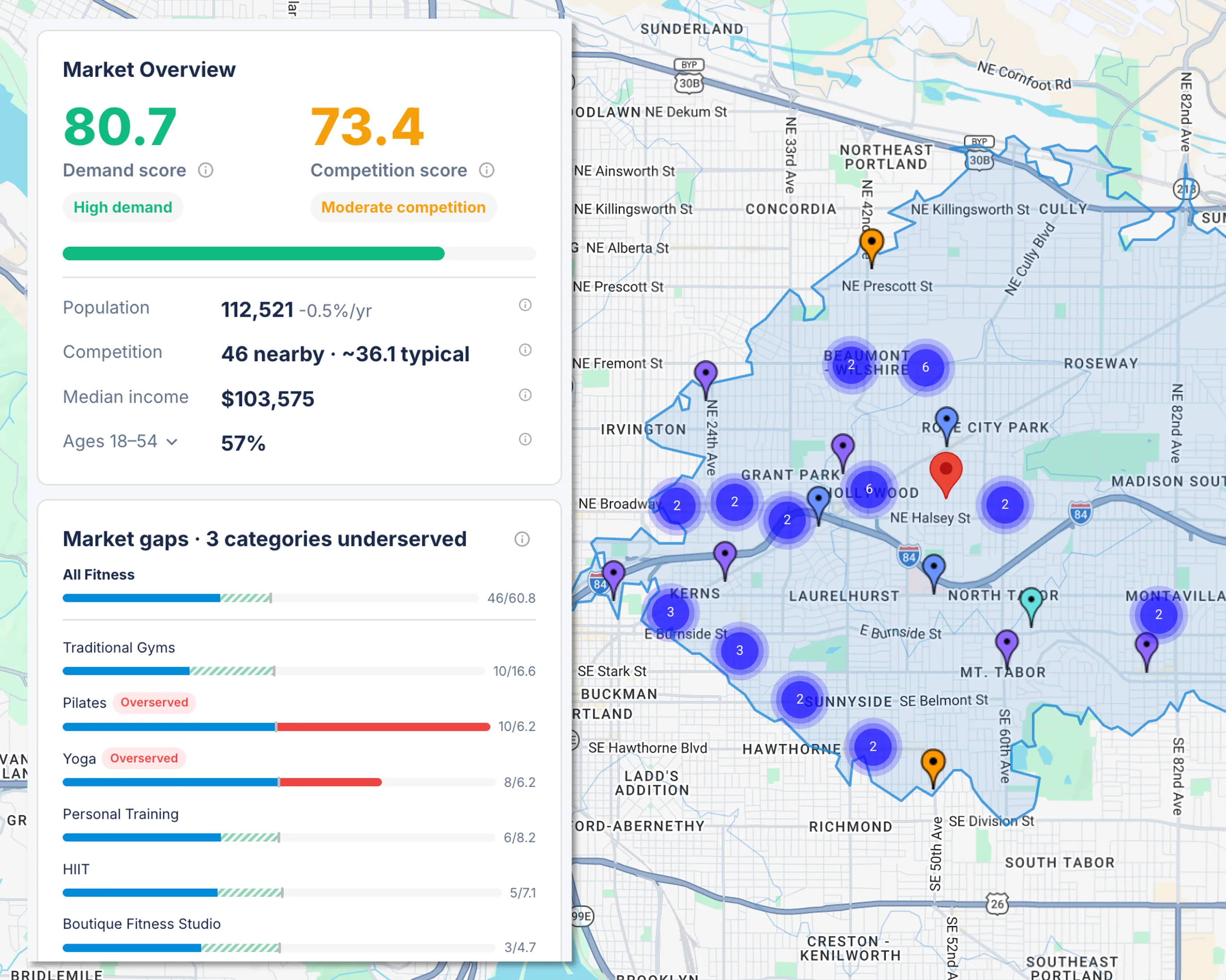Click the Yoga Overserved tag

(144, 758)
